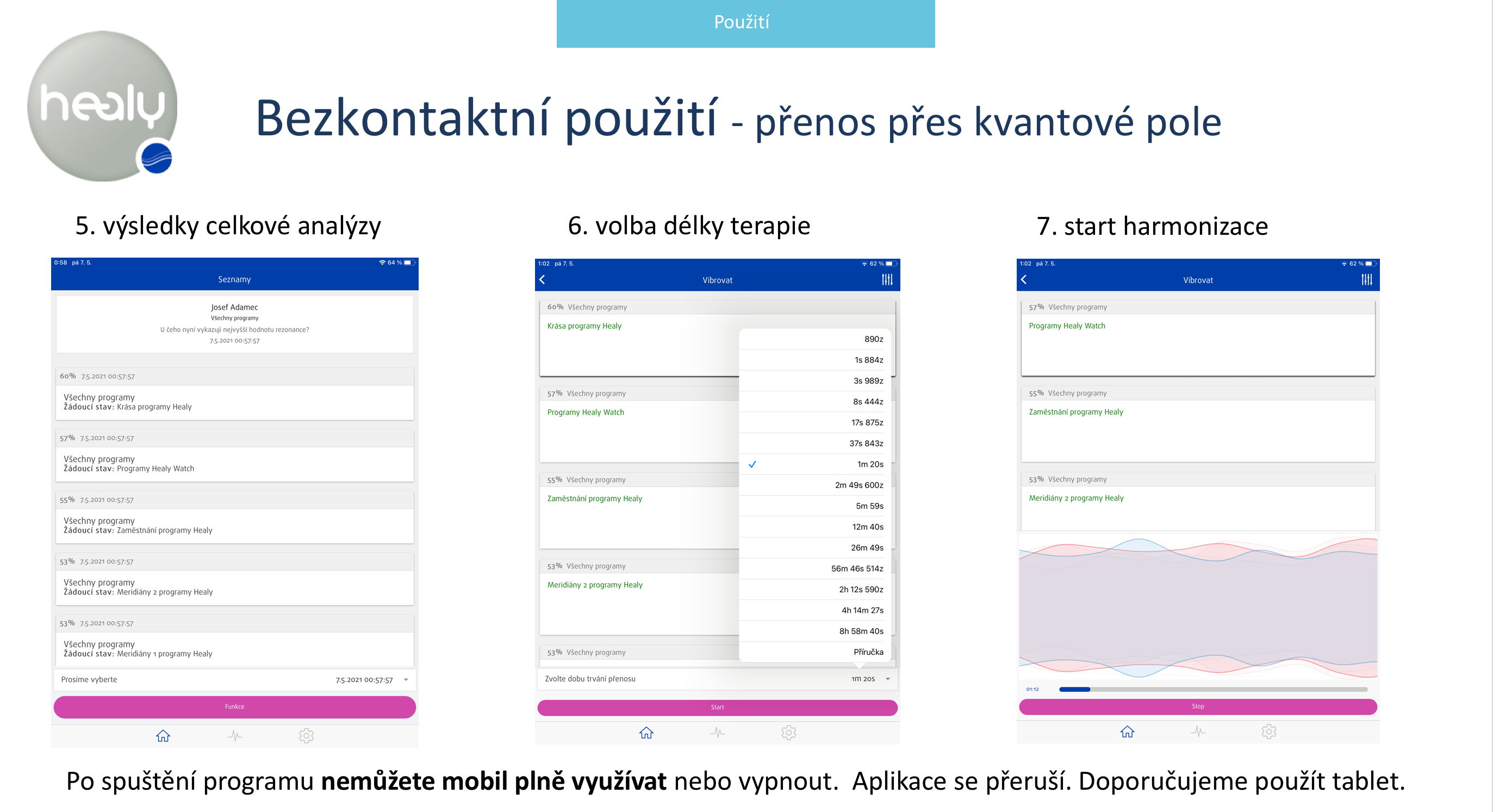Select 1s 884z duration
The height and width of the screenshot is (812, 1493).
815,360
